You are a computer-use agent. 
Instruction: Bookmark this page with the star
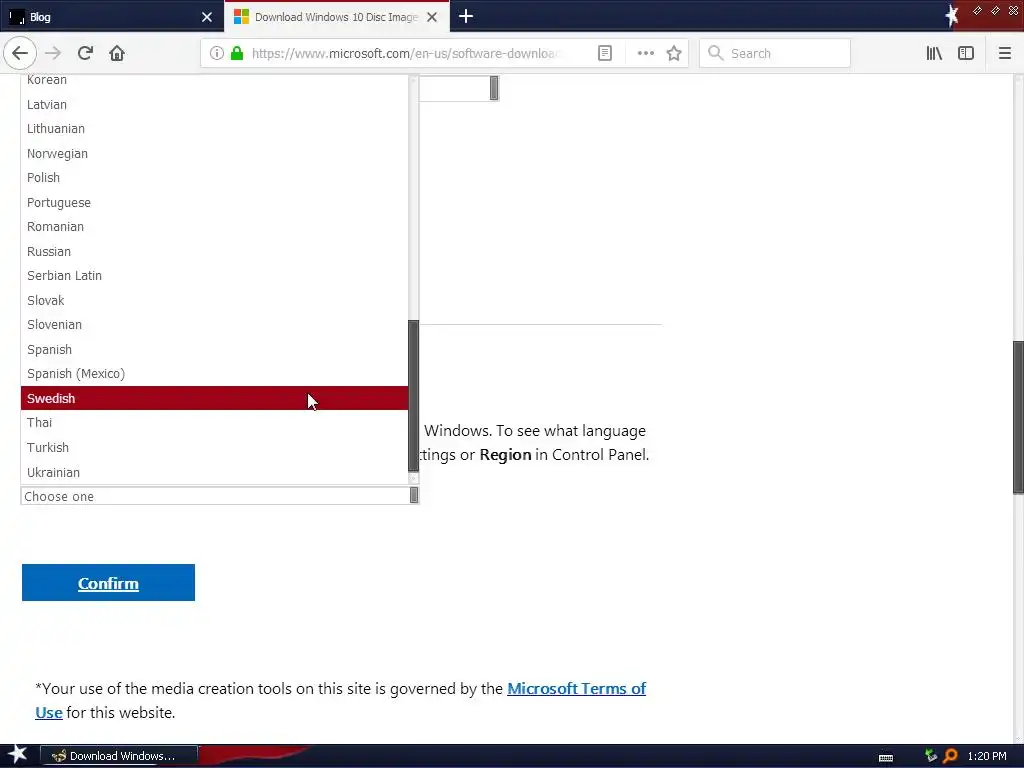(674, 53)
